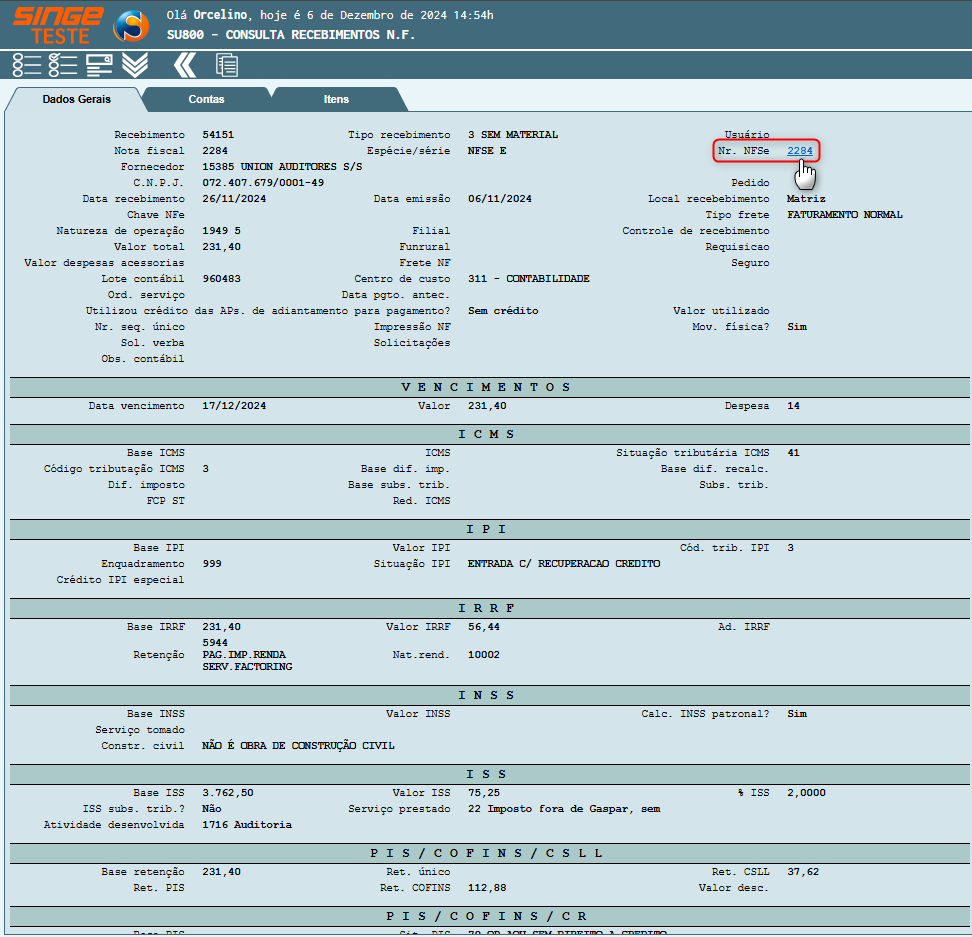The image size is (972, 937).
Task: Click the VENCIMENTOS section header
Action: (x=486, y=387)
